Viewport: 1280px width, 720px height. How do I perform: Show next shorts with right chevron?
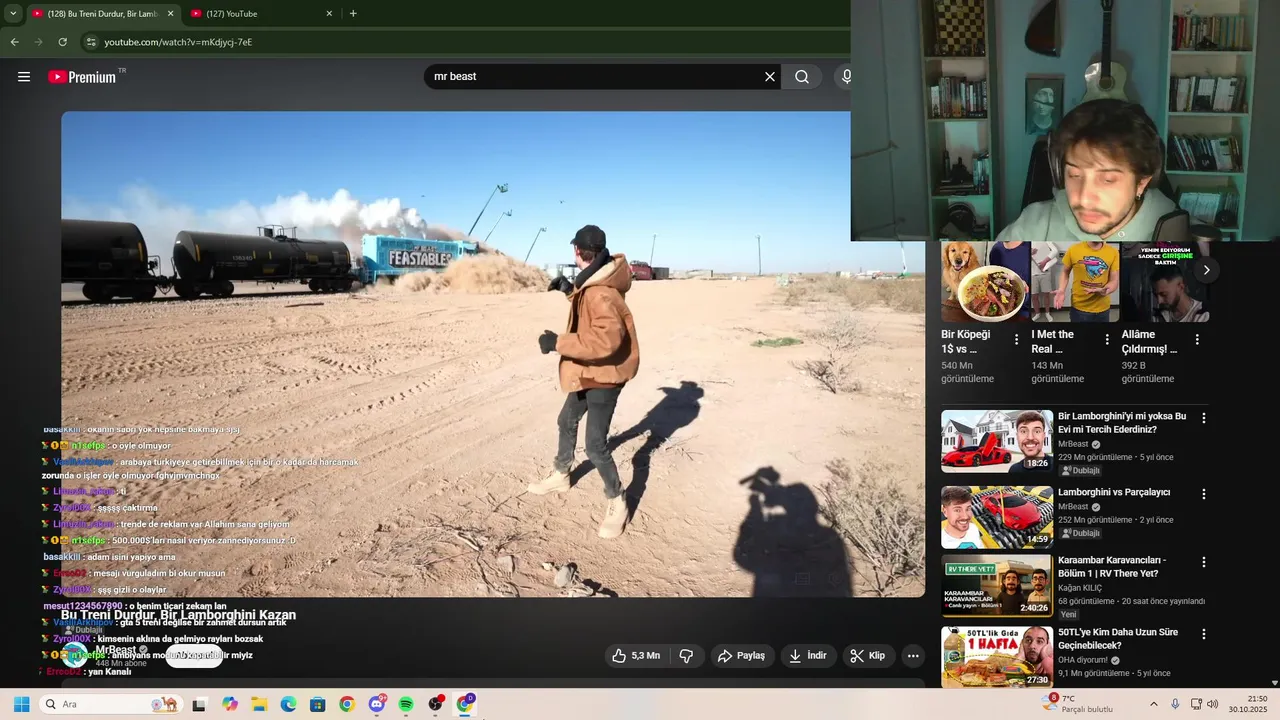click(1206, 270)
